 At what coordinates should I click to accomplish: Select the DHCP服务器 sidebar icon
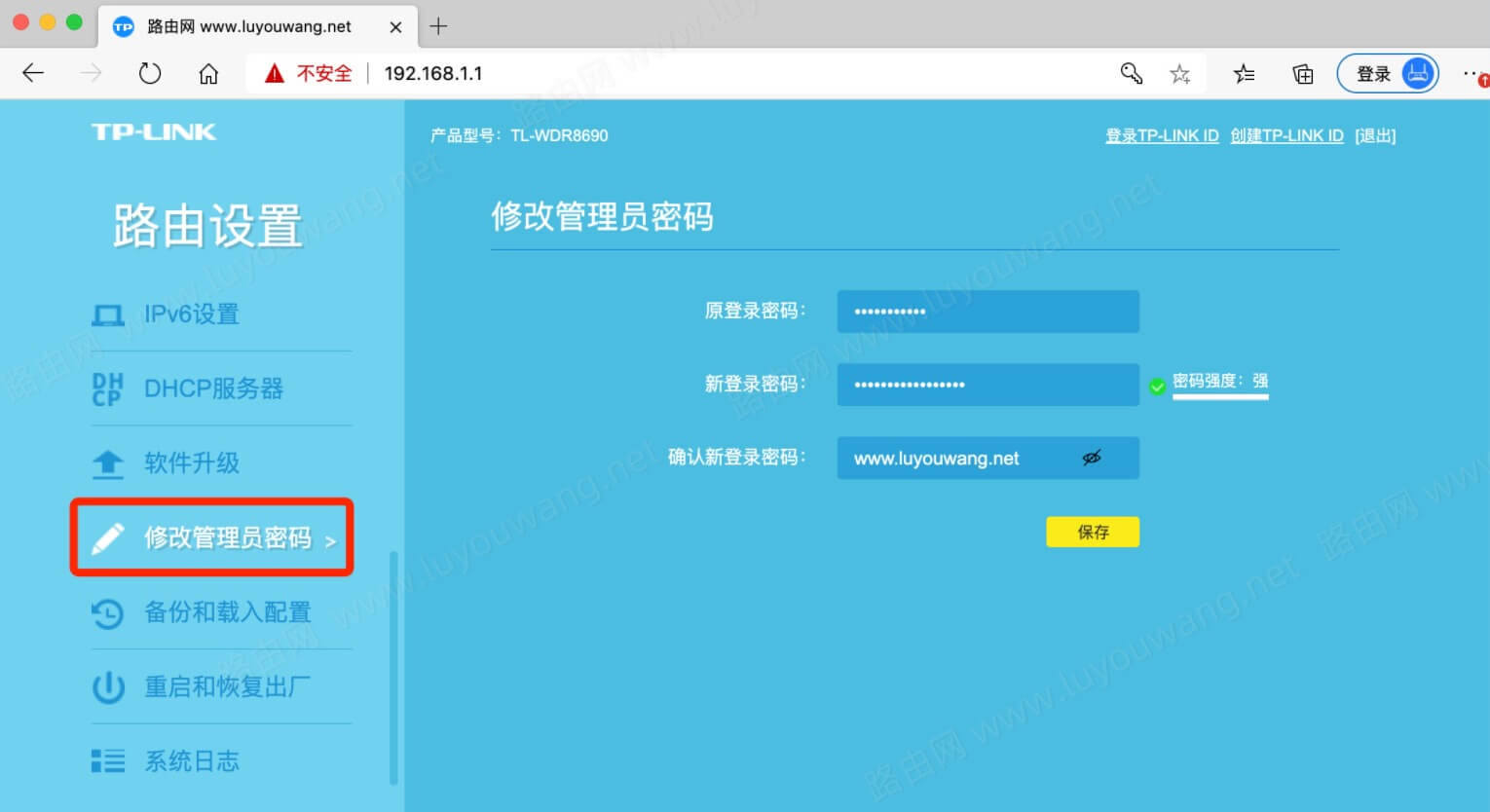[x=108, y=388]
